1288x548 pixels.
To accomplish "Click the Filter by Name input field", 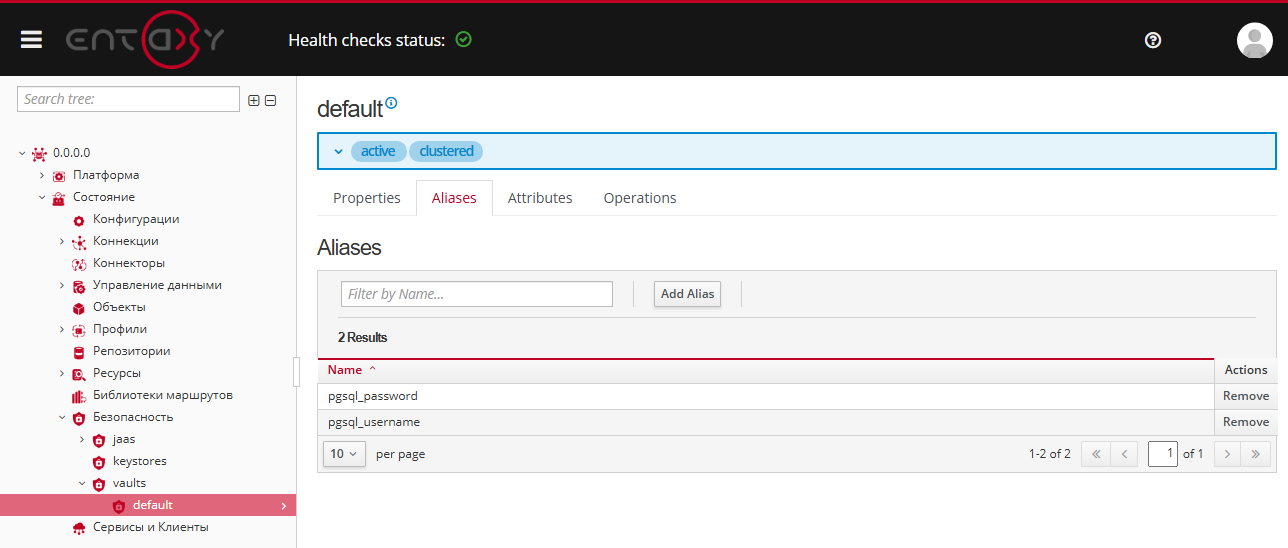I will click(x=476, y=294).
